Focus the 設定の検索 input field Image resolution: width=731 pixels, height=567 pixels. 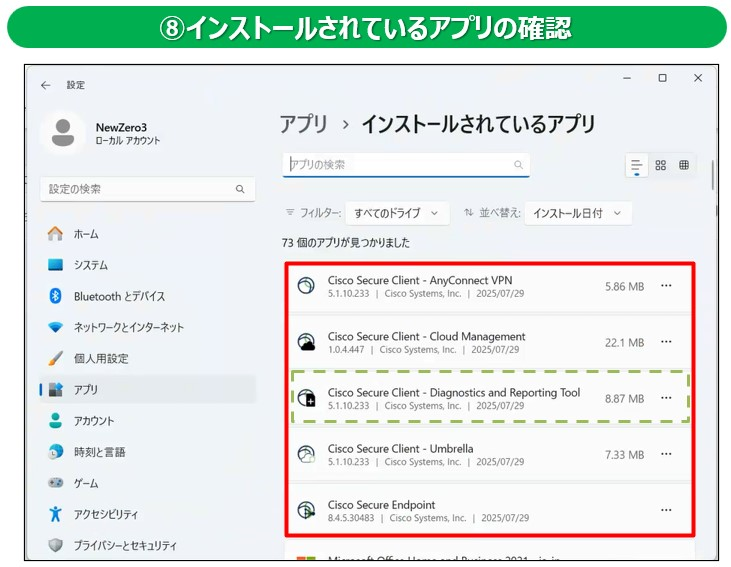click(148, 189)
